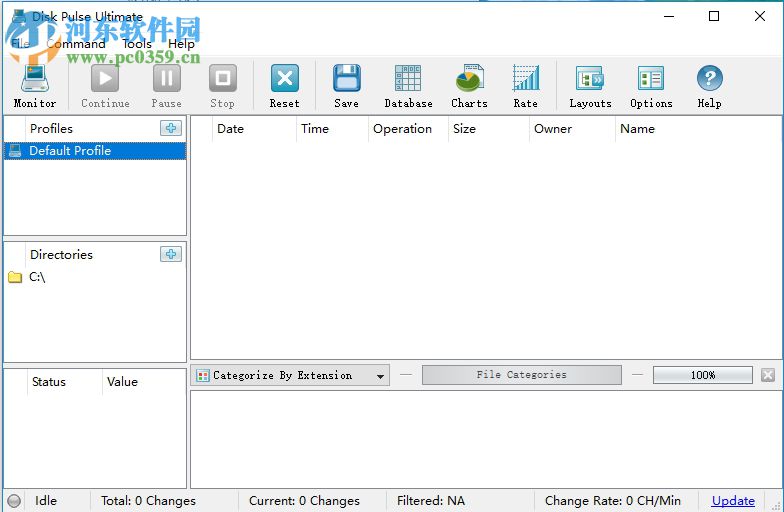Sort by the Name column header
The image size is (784, 512).
coord(698,129)
